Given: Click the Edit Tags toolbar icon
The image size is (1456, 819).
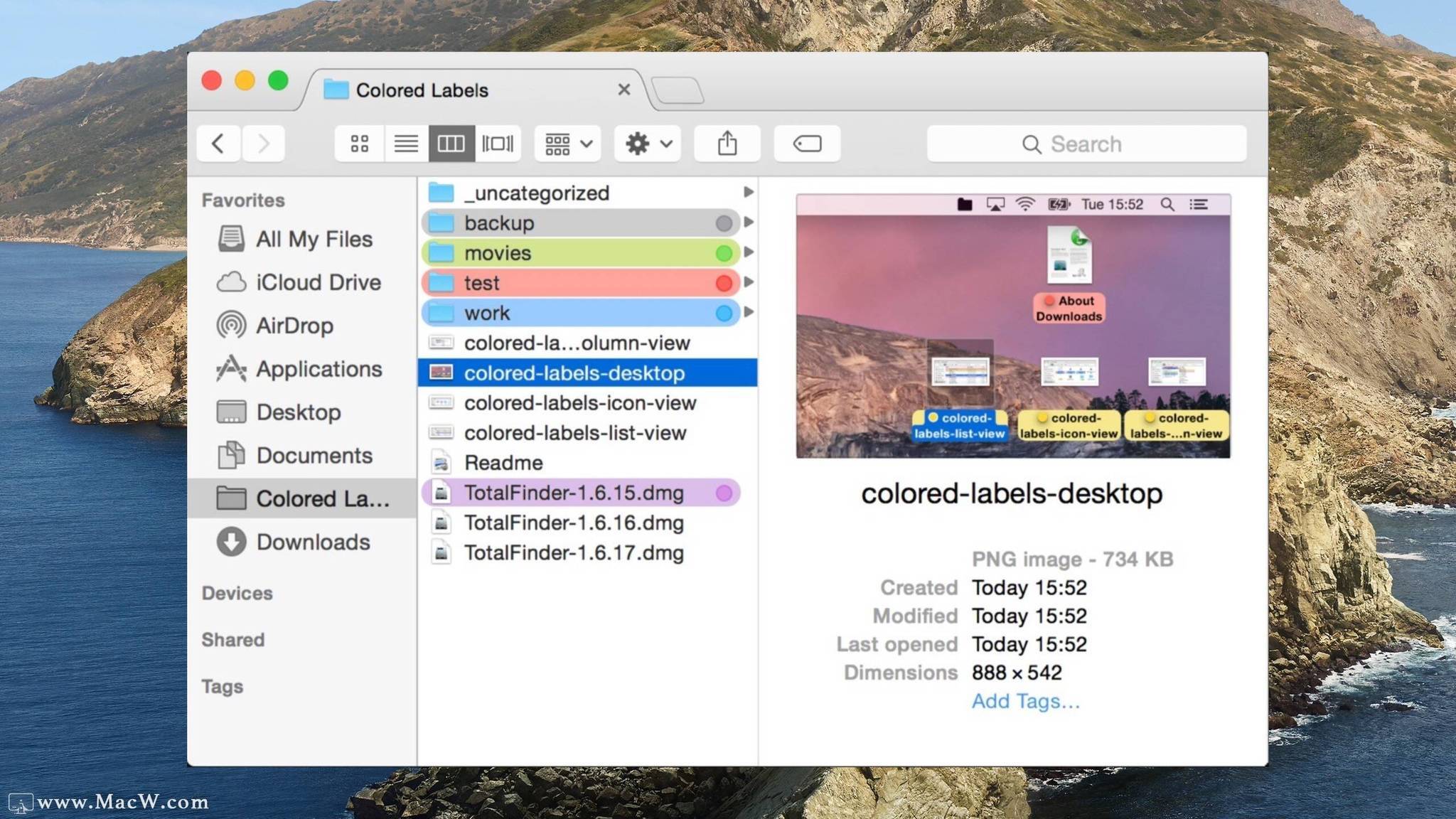Looking at the screenshot, I should [807, 144].
